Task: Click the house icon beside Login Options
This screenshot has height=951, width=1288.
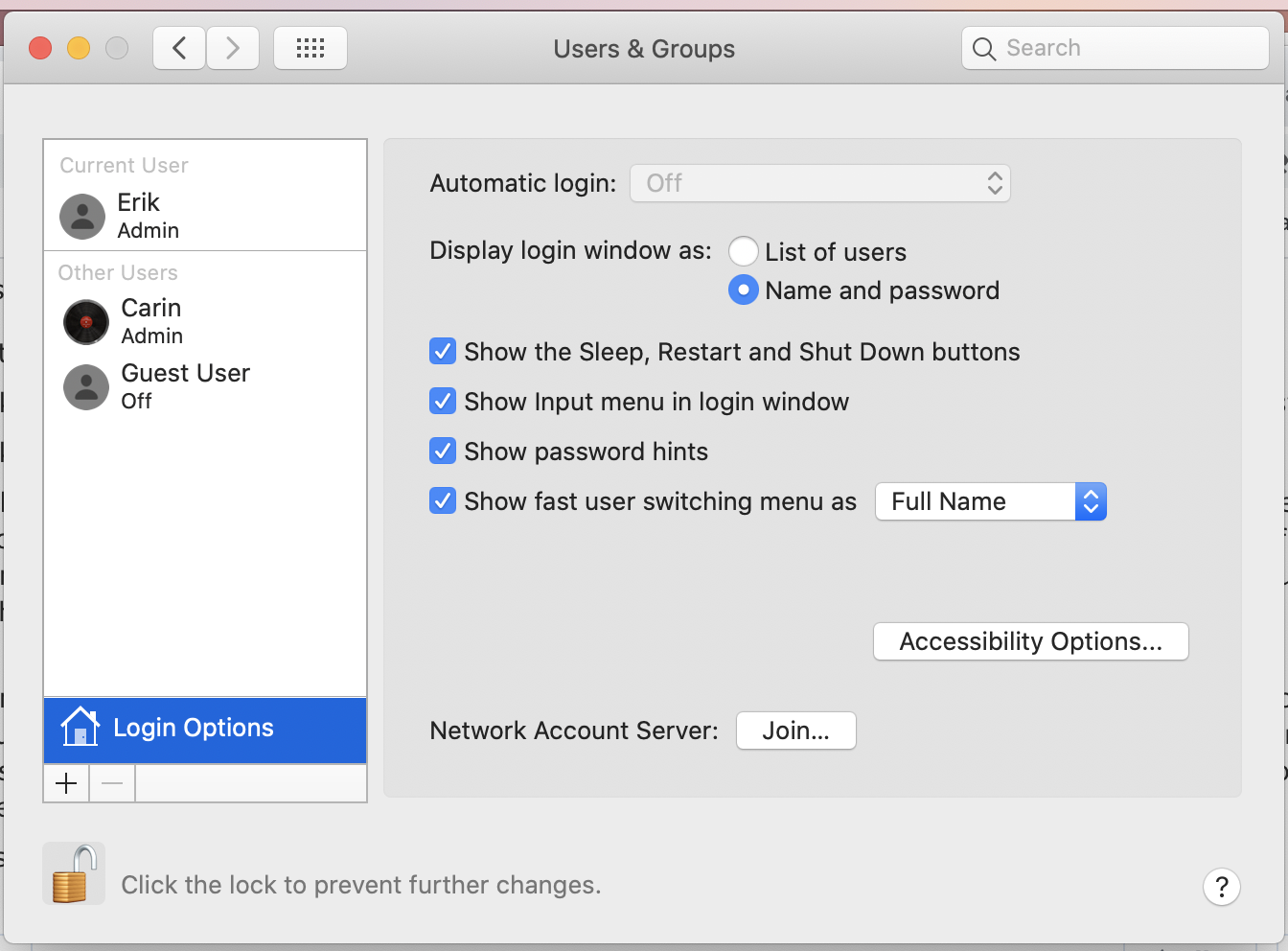Action: click(80, 727)
